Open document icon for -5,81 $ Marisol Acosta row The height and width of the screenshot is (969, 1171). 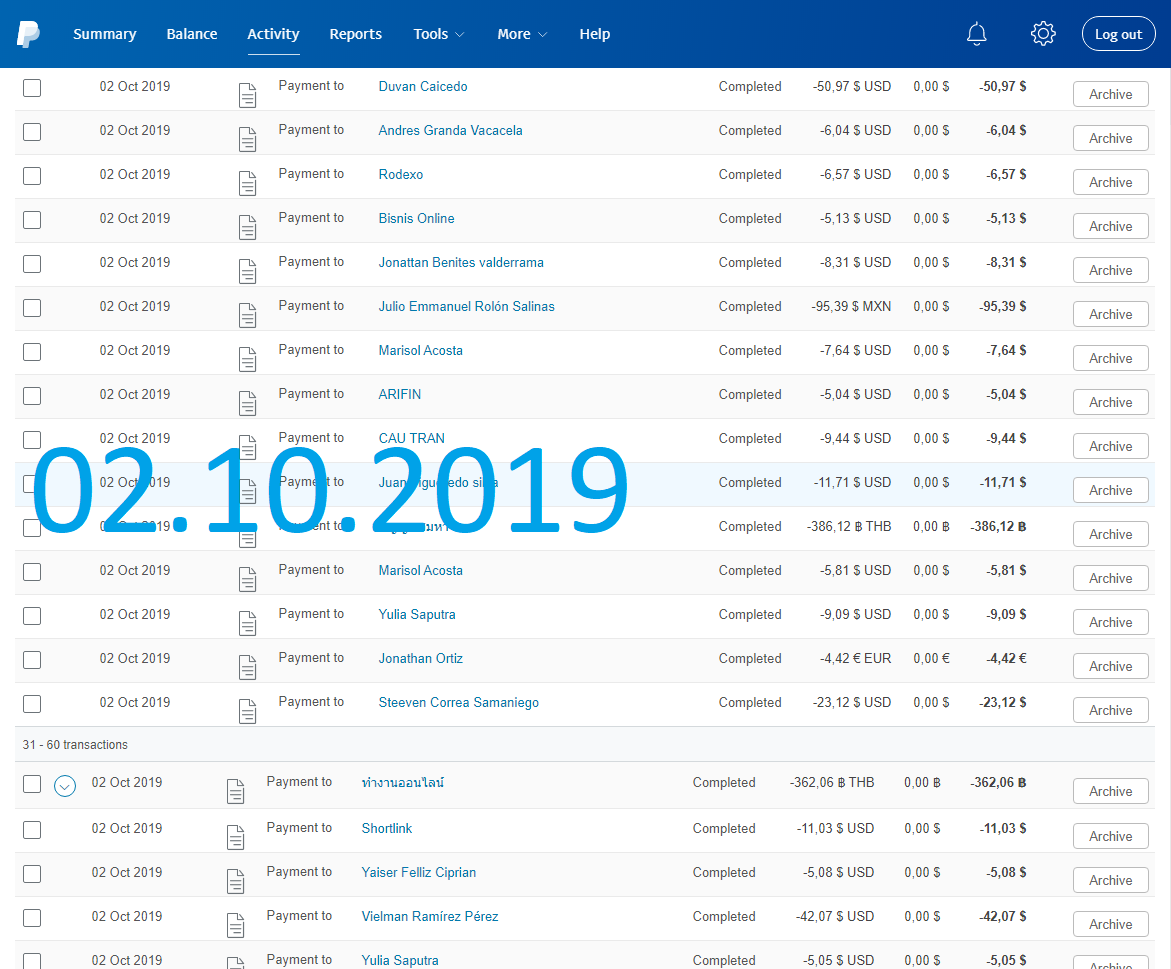tap(247, 579)
